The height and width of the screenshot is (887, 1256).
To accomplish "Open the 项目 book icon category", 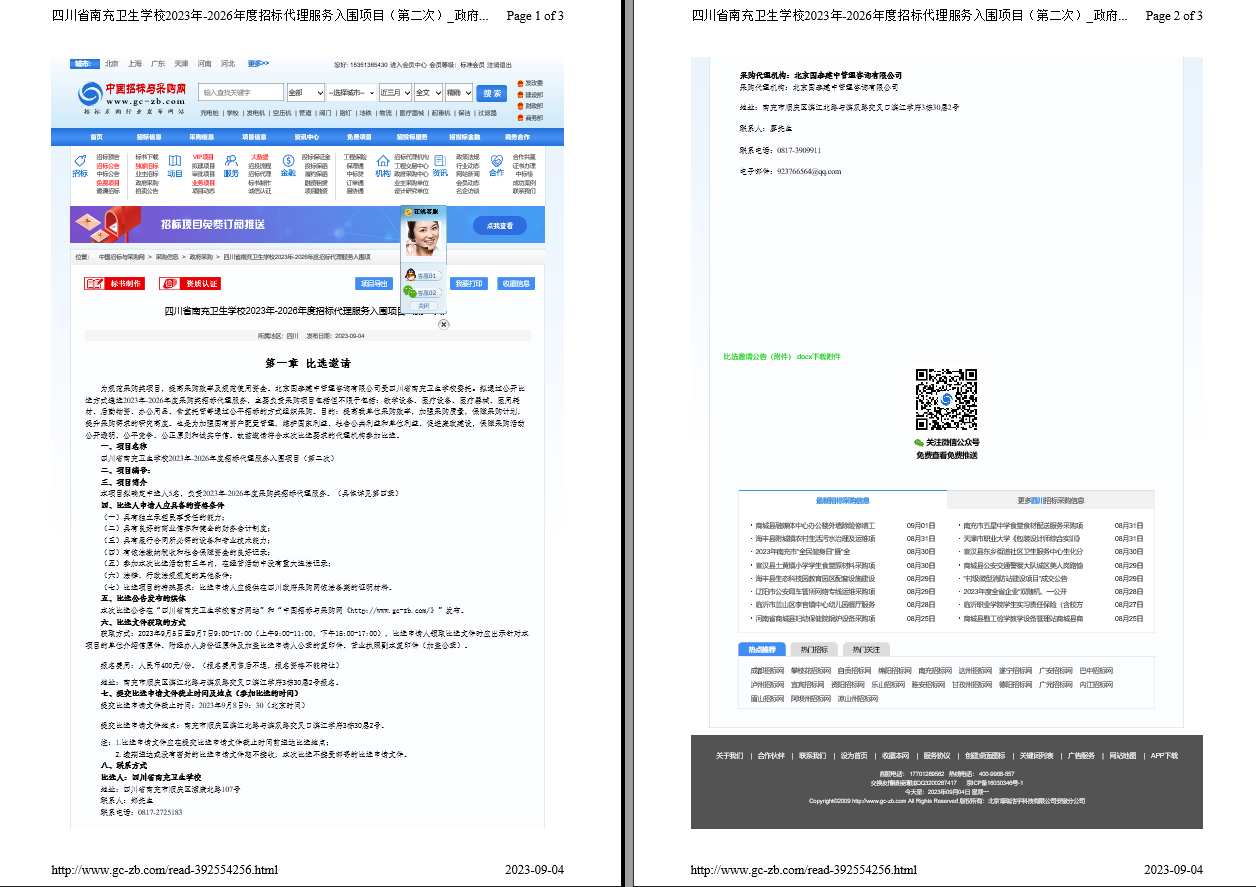I will pos(175,165).
